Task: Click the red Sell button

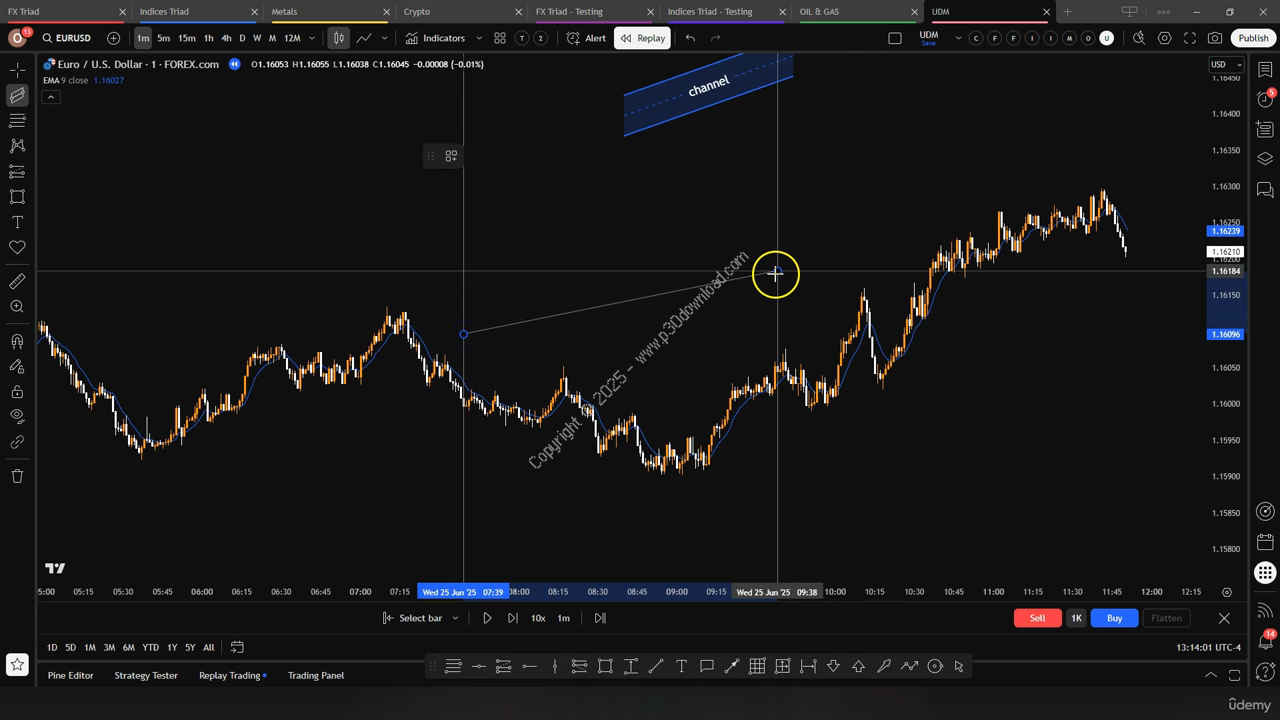Action: 1037,618
